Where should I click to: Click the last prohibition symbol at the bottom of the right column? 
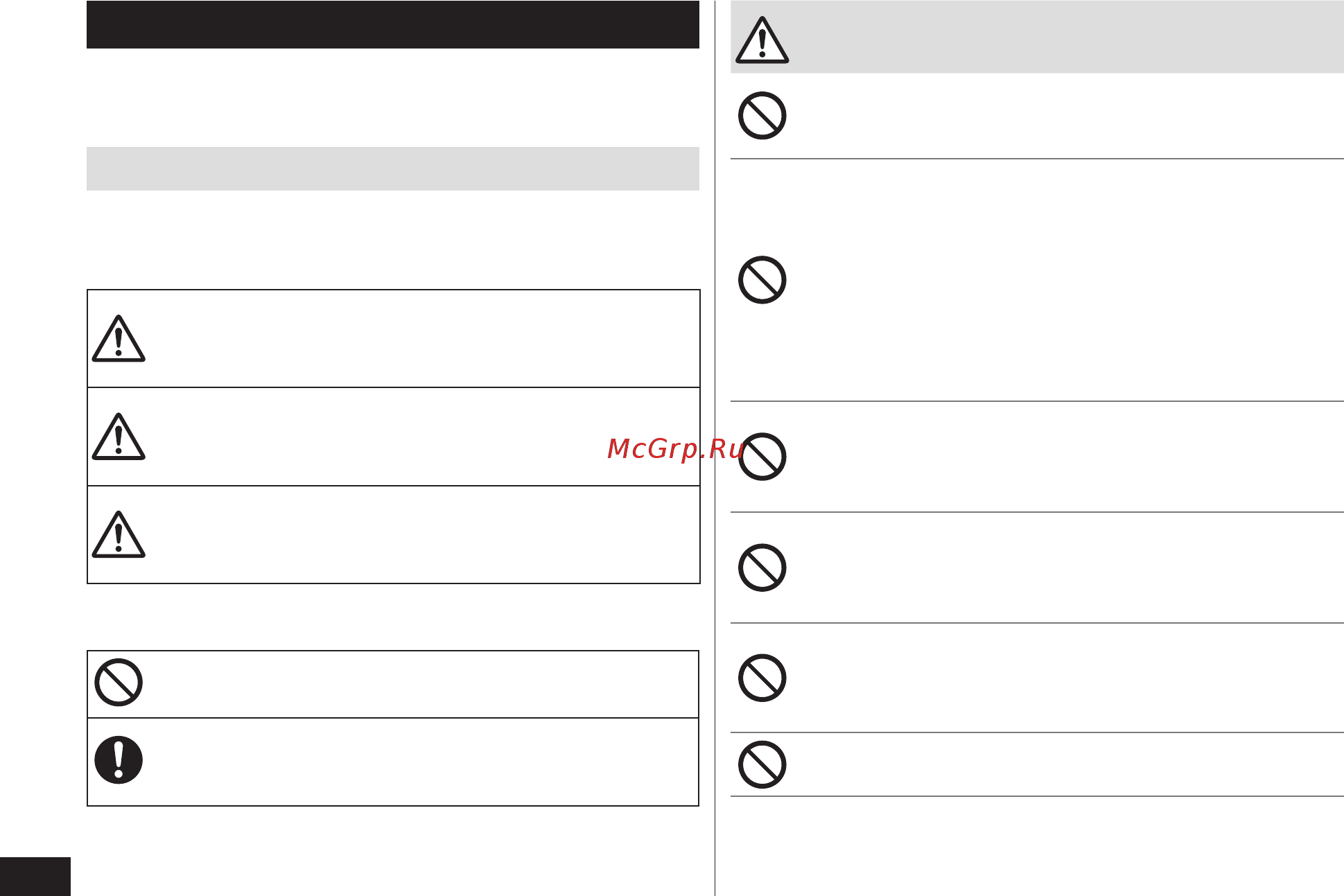click(762, 765)
